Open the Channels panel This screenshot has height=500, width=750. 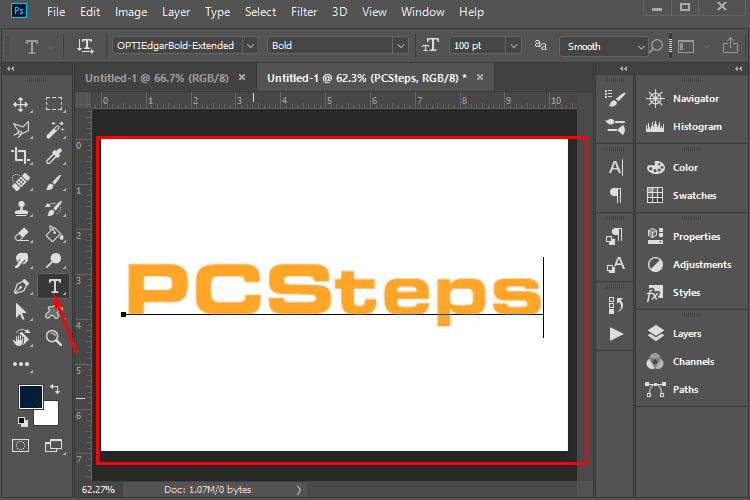point(680,362)
